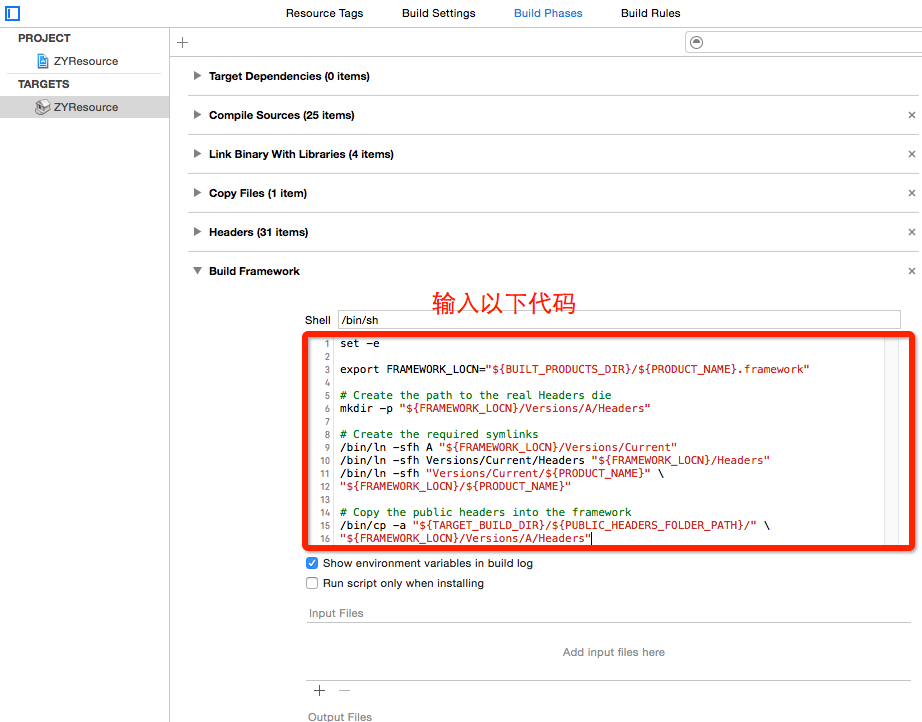Click the Shell path input field
Screen dimensions: 922x722
(x=619, y=320)
